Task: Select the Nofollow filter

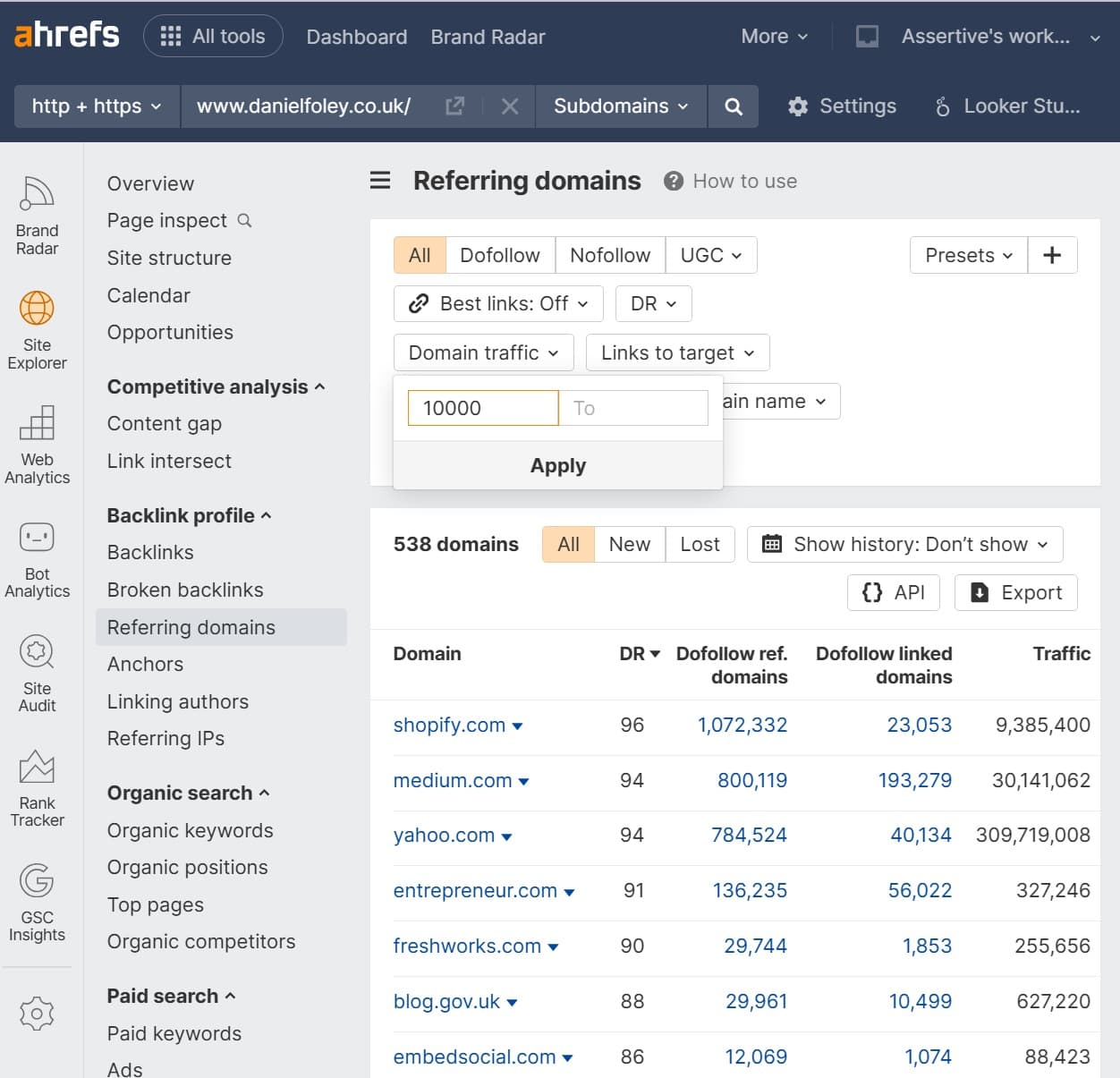Action: (610, 255)
